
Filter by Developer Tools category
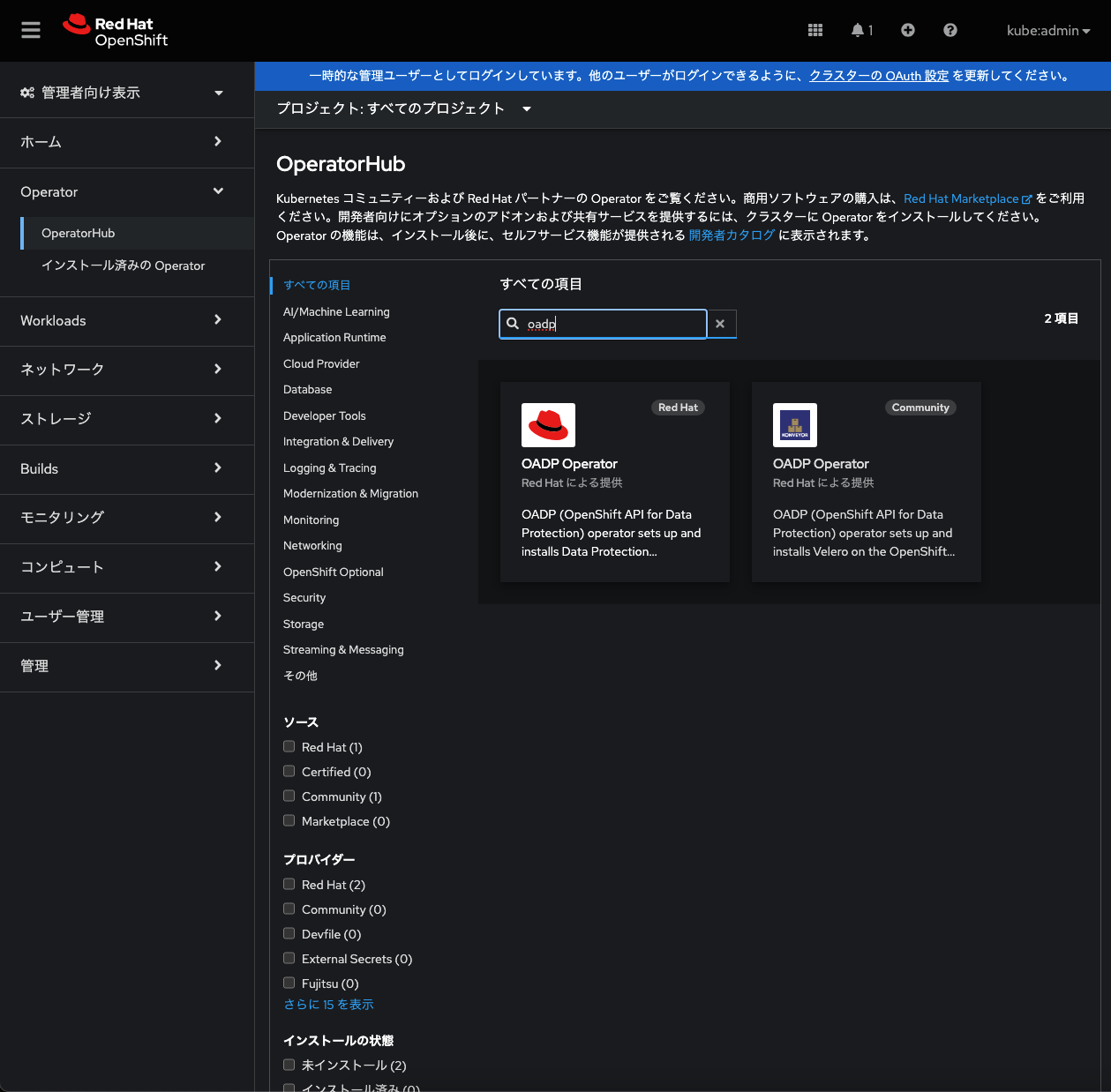324,415
